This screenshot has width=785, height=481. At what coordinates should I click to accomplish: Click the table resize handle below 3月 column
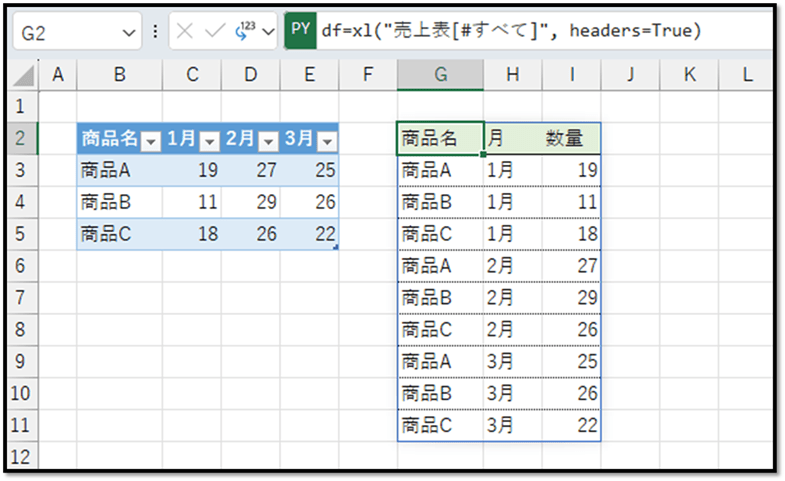tap(336, 247)
